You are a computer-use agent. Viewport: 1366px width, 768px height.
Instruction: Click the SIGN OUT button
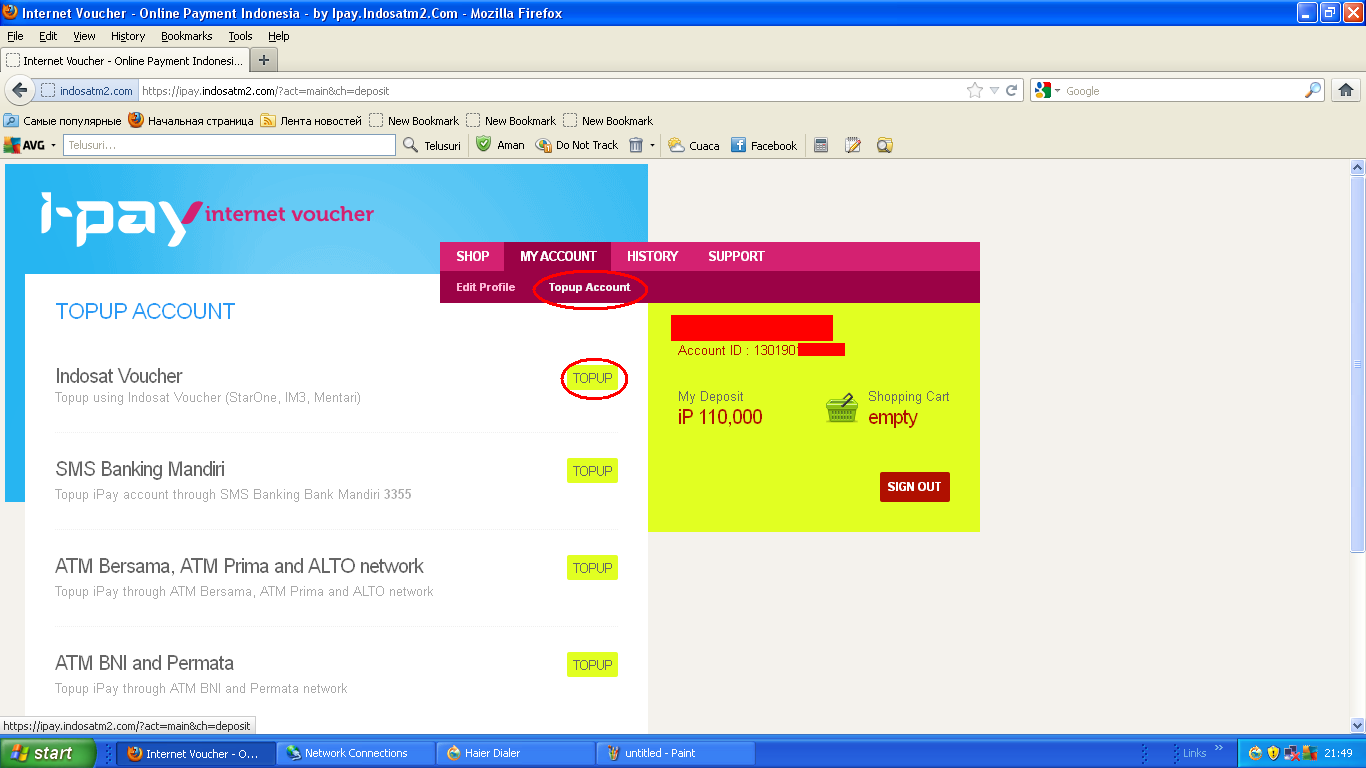[915, 487]
